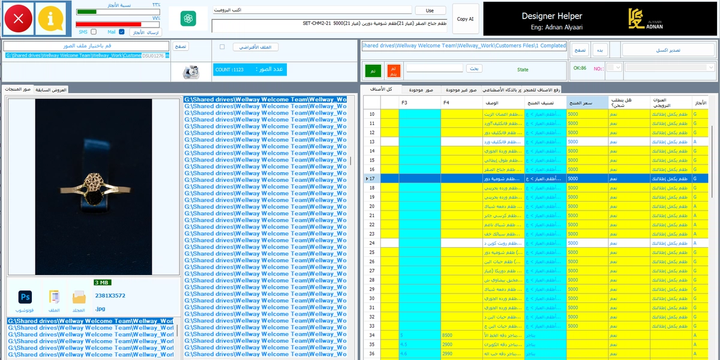
Task: Click the green achievement progress bar
Action: coord(118,12)
